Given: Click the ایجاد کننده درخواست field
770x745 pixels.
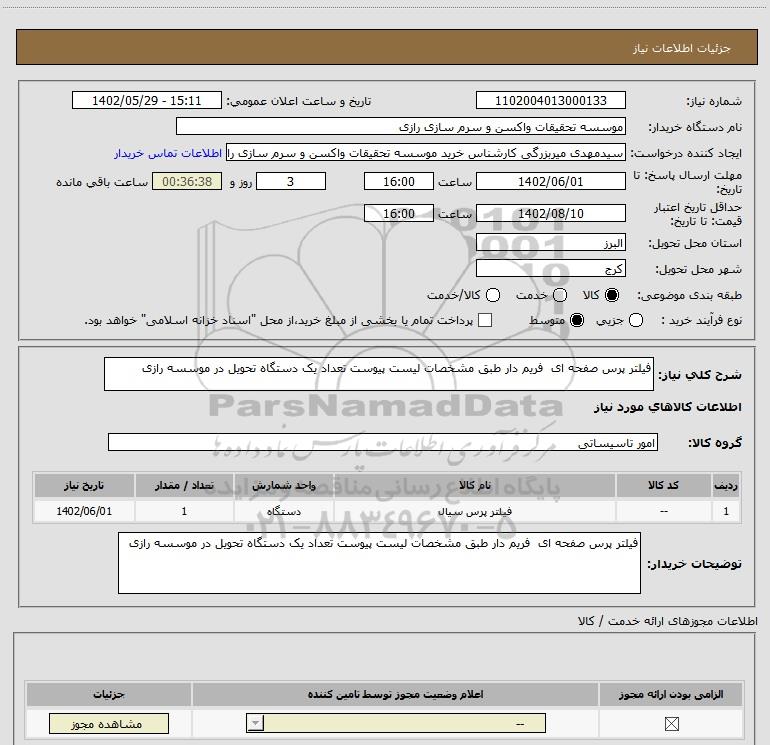Looking at the screenshot, I should (426, 153).
